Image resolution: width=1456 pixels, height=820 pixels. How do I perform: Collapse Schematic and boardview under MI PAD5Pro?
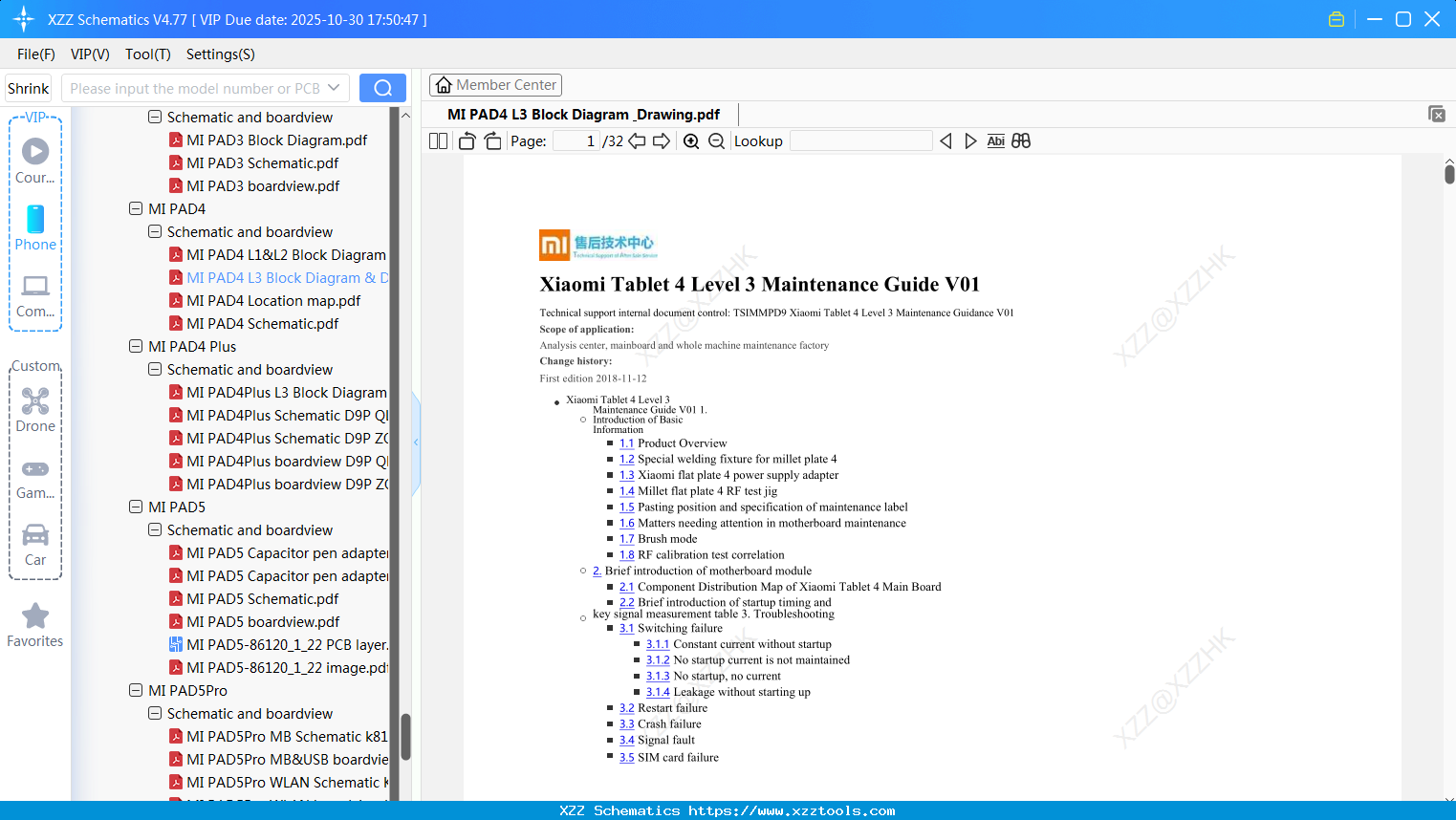[x=155, y=713]
